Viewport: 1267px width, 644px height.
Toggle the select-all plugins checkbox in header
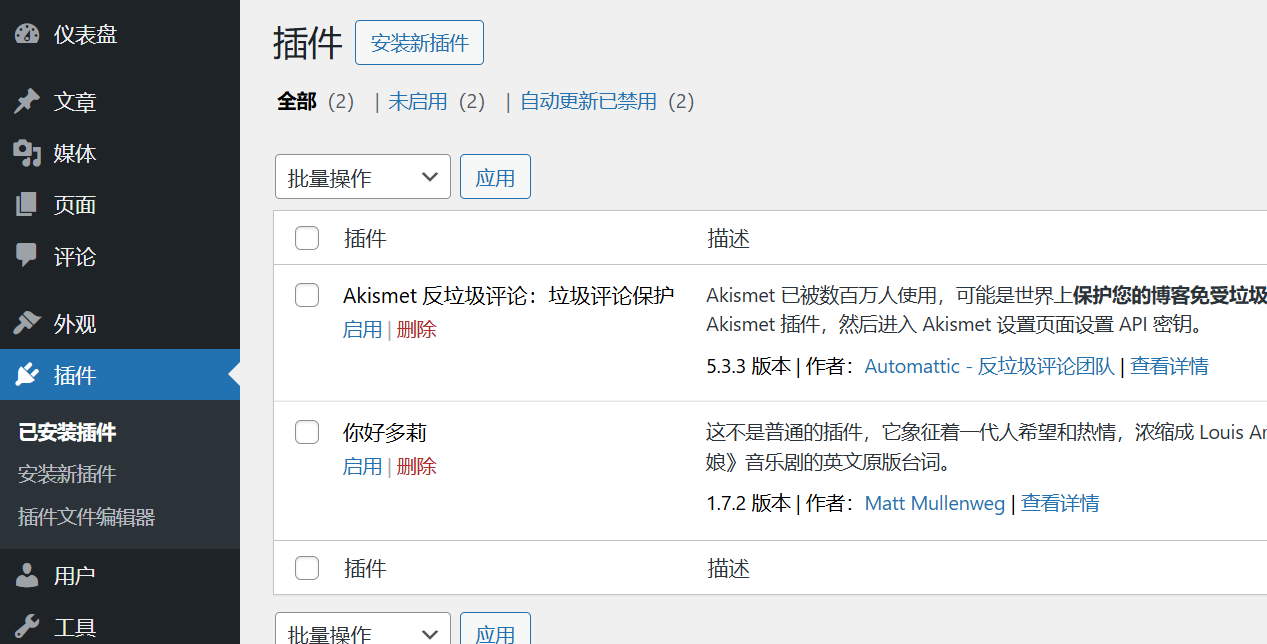coord(306,238)
